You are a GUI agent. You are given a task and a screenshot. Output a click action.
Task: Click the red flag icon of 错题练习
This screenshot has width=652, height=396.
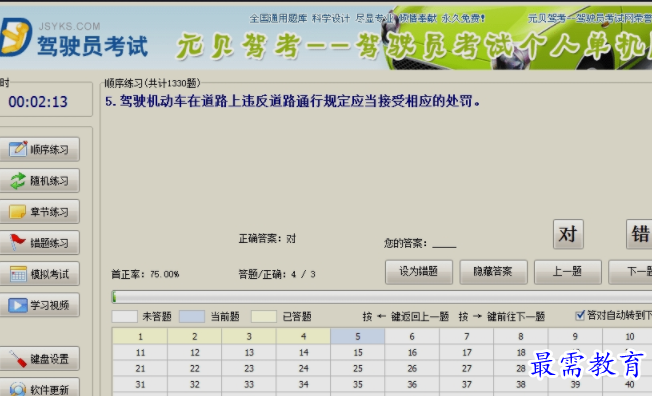click(x=17, y=242)
